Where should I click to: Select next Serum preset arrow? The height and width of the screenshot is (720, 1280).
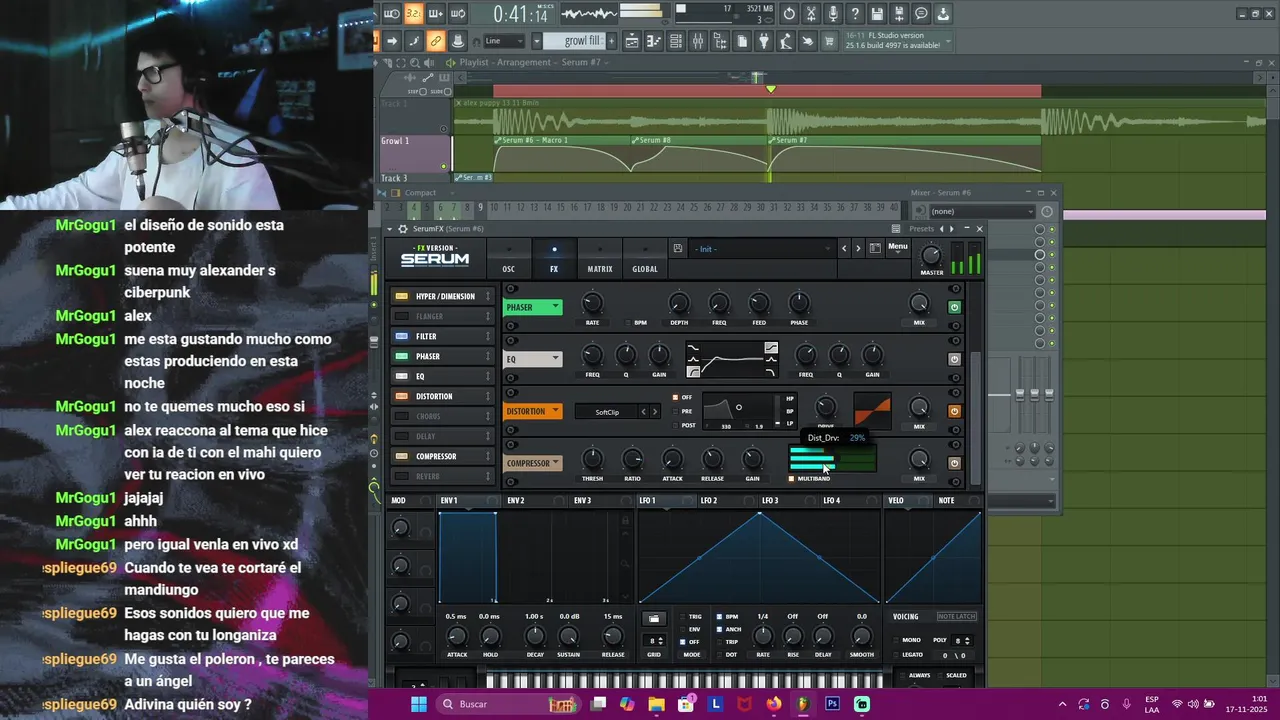click(x=857, y=248)
